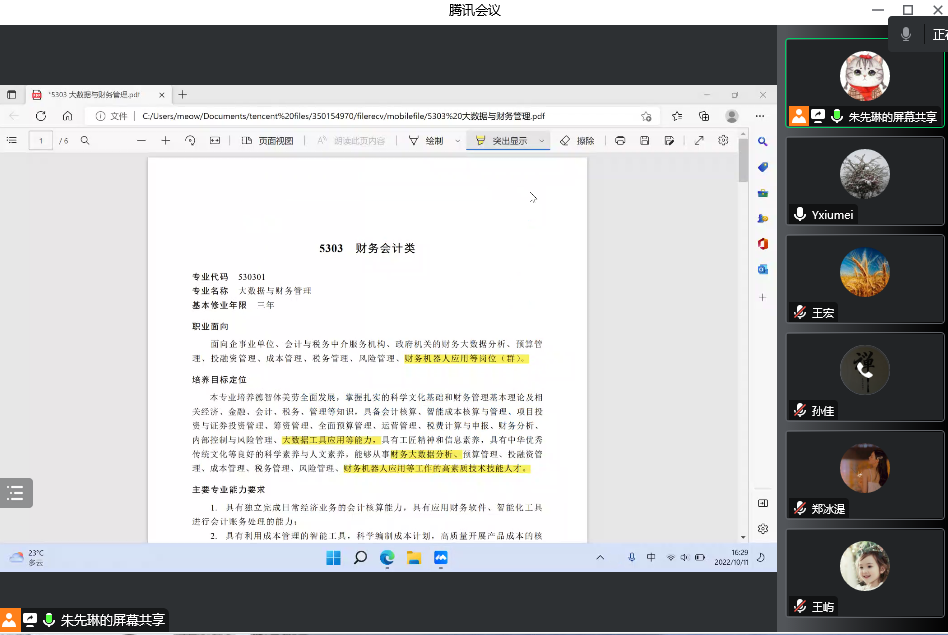This screenshot has height=635, width=948.
Task: Expand the floating list panel on left edge
Action: 15,492
